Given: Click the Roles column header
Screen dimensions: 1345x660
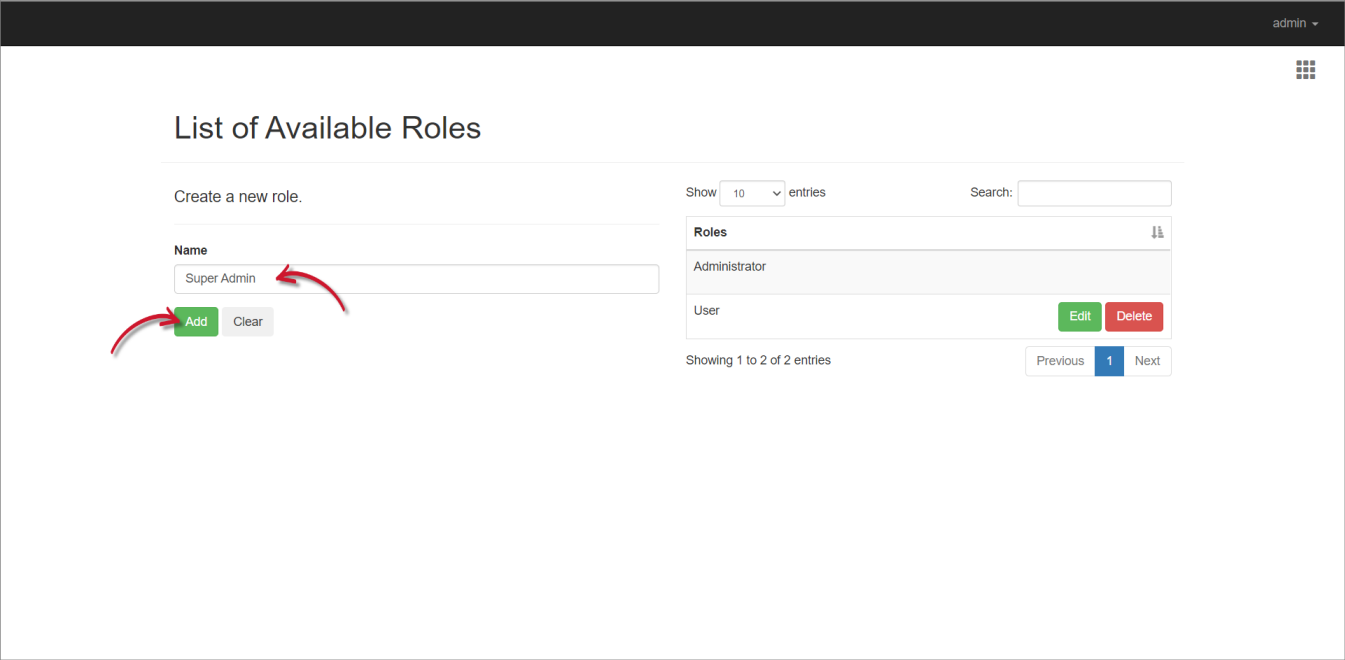Looking at the screenshot, I should tap(710, 232).
